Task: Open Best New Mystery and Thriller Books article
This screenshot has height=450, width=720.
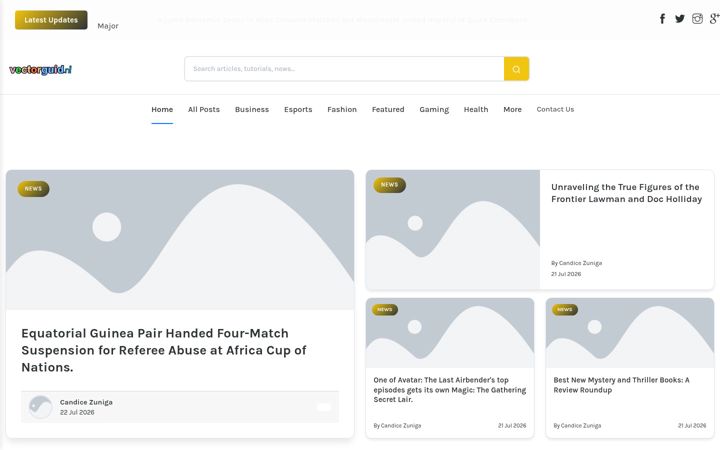Action: click(x=621, y=385)
